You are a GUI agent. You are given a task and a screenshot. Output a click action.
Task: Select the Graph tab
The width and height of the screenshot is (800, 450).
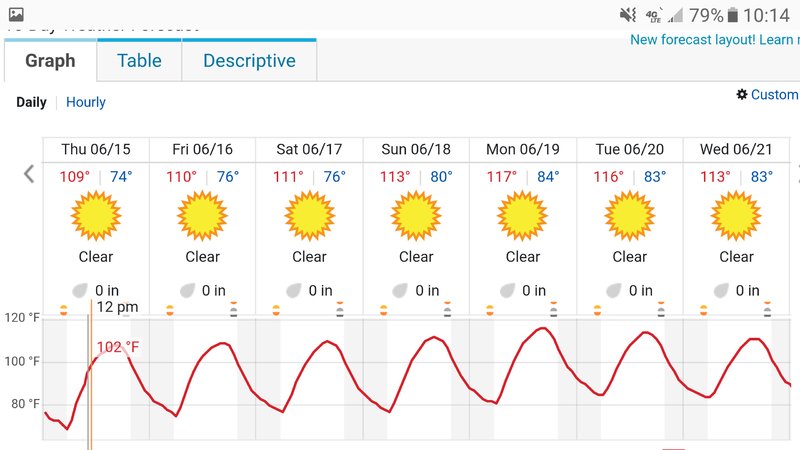point(51,61)
